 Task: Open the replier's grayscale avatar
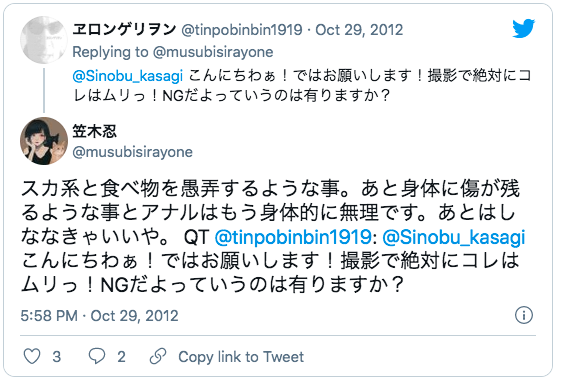pos(44,40)
